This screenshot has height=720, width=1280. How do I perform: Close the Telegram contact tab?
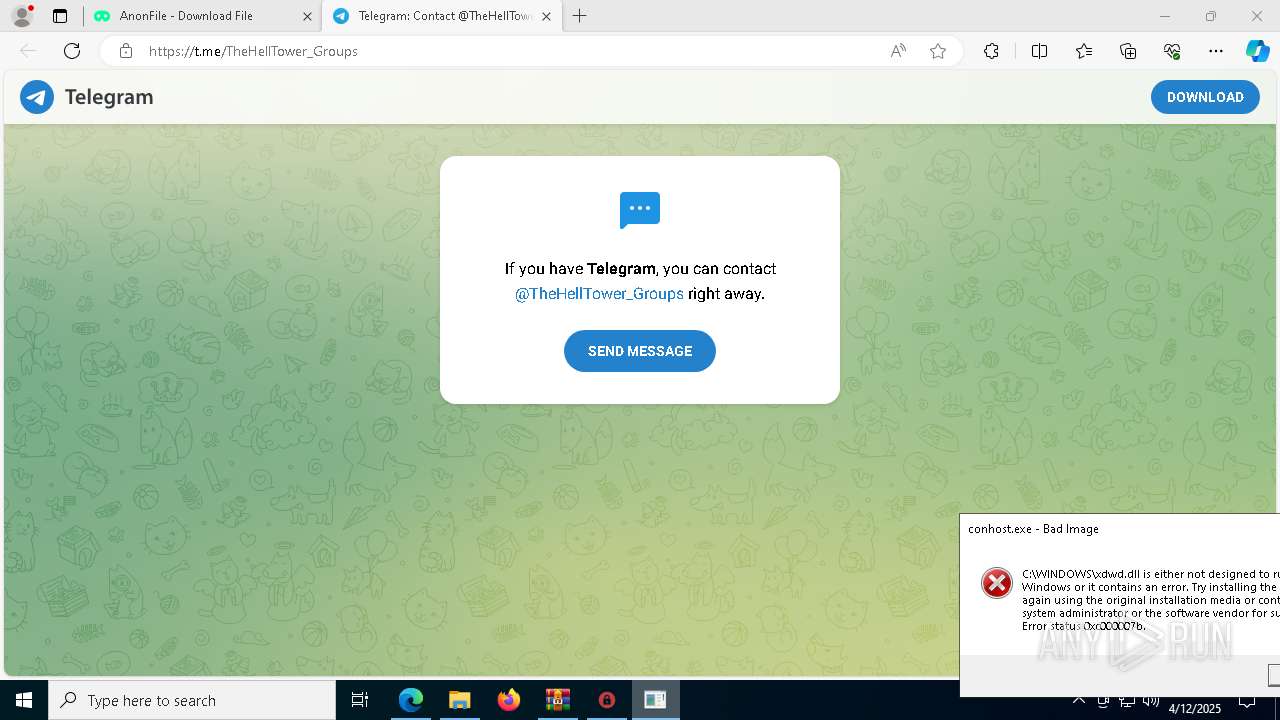tap(546, 16)
